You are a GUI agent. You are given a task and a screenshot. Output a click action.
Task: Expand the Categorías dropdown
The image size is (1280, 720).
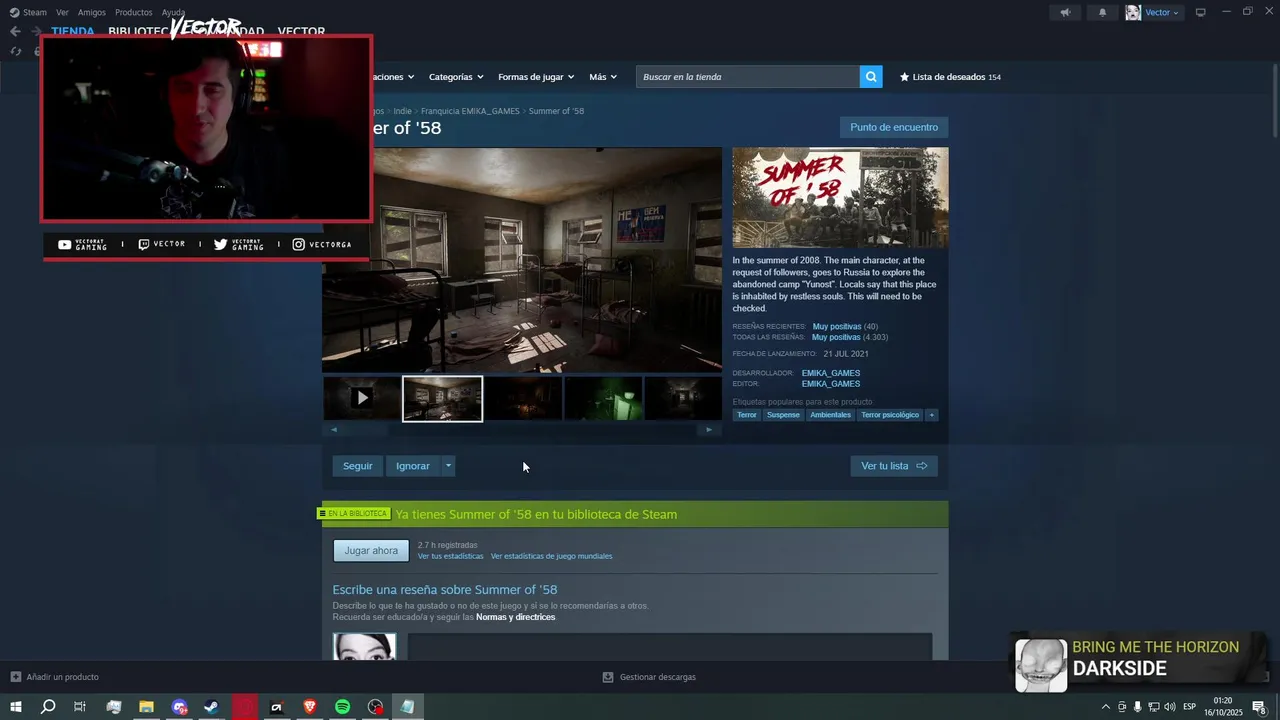(x=456, y=77)
